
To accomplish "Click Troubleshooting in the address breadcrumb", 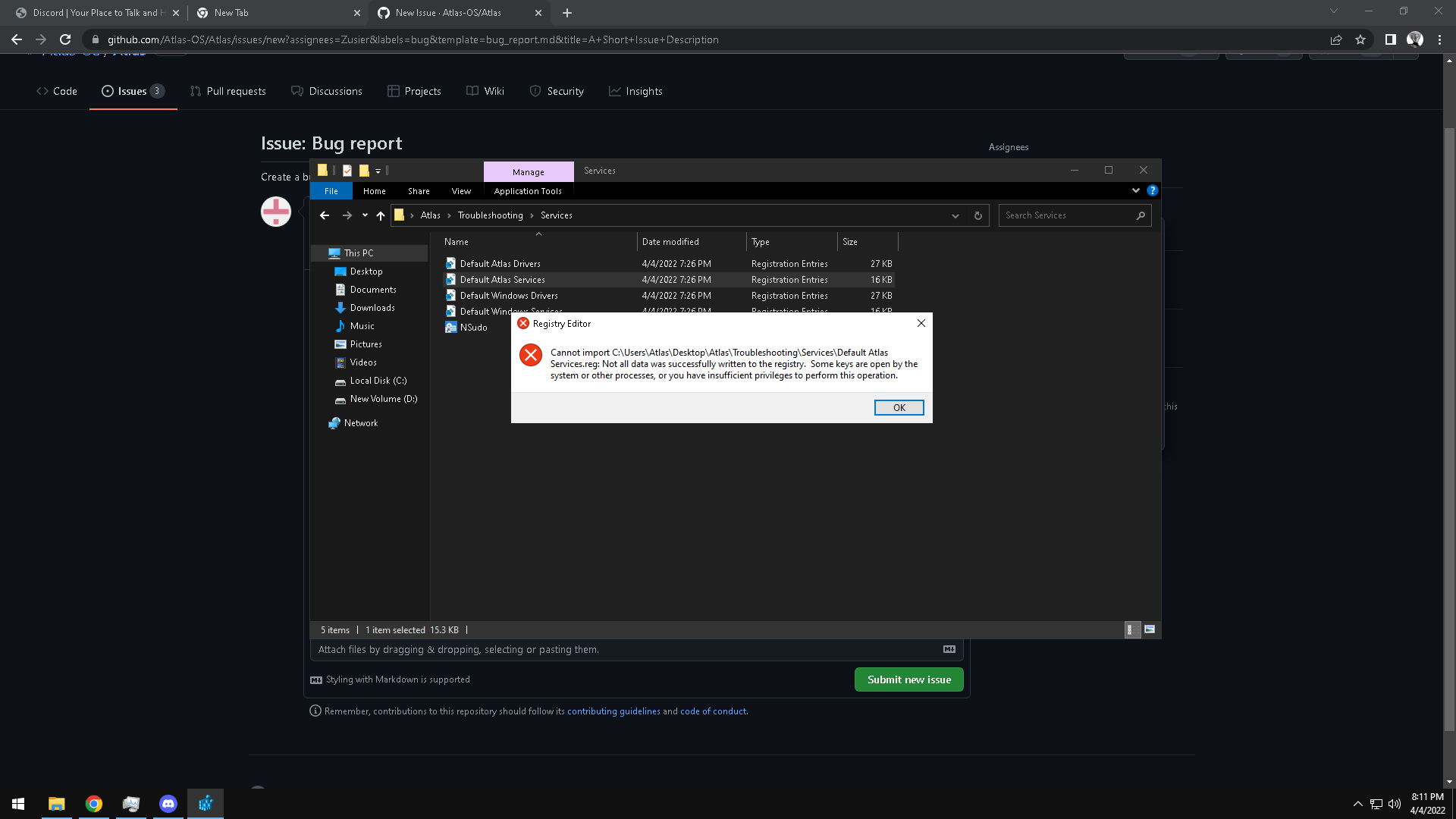I will (491, 215).
